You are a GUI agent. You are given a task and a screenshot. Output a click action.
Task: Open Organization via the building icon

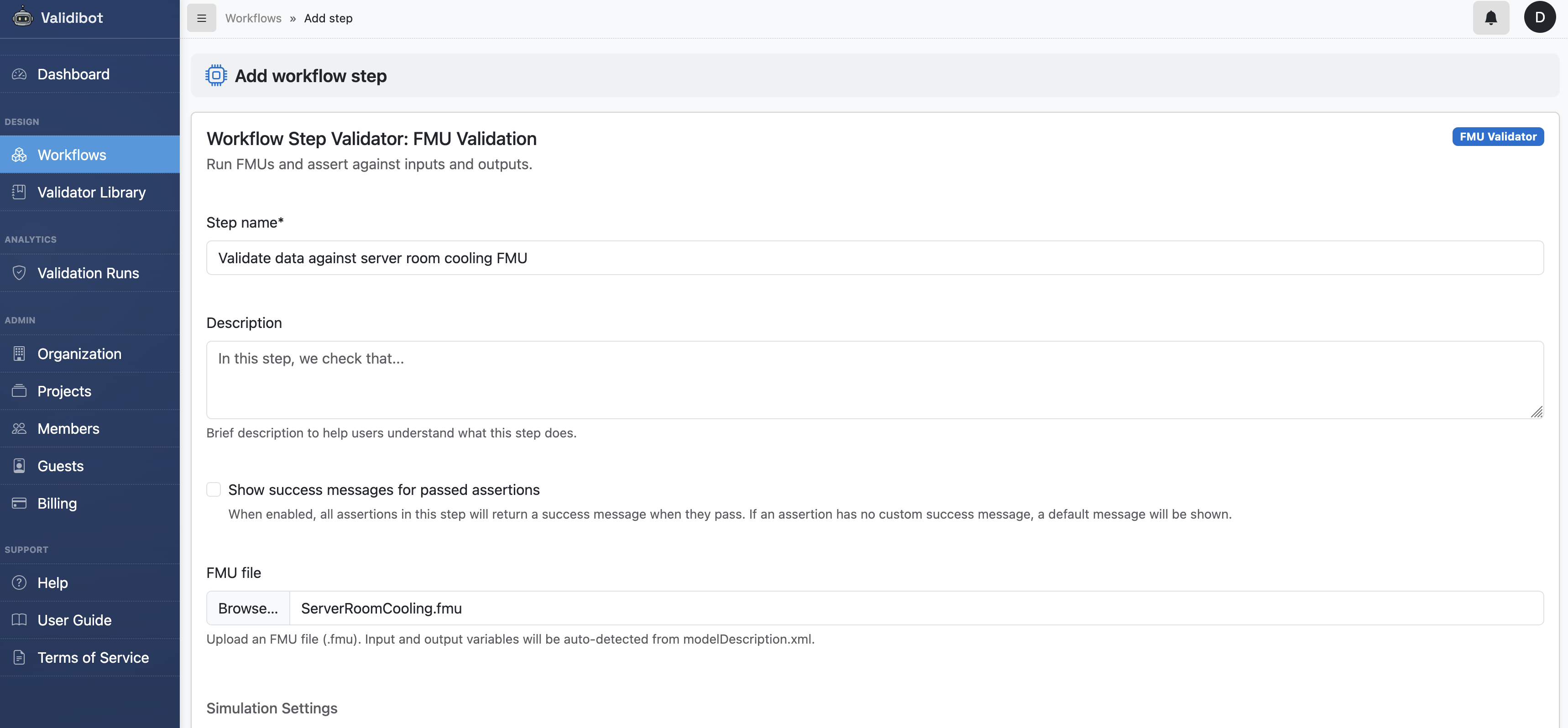coord(19,354)
